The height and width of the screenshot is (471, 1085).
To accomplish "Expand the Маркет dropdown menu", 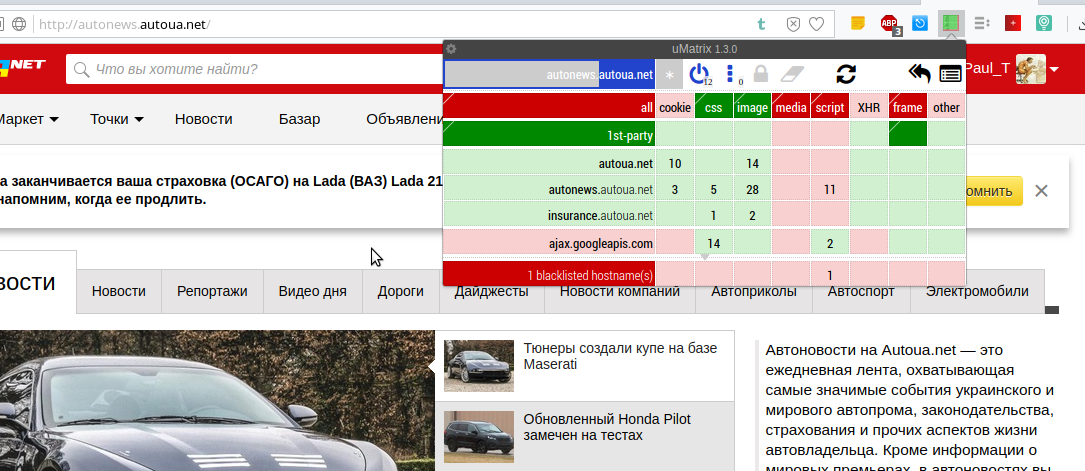I will click(28, 119).
